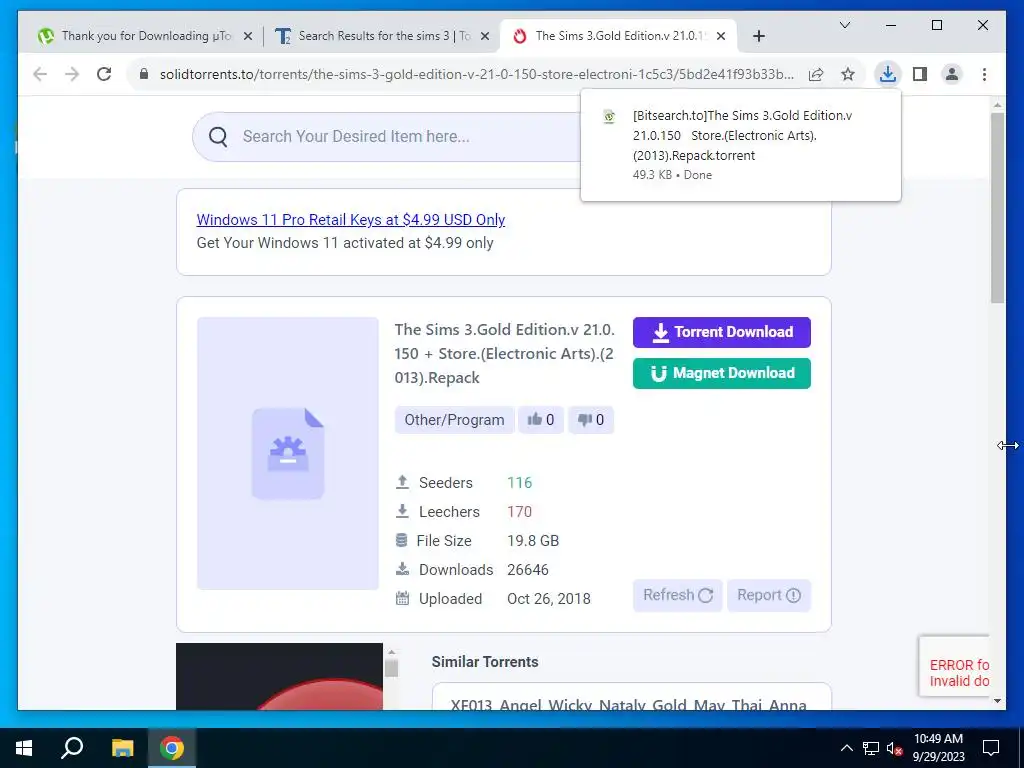The width and height of the screenshot is (1024, 768).
Task: Close The Sims 3 Gold Edition tab
Action: pos(721,36)
